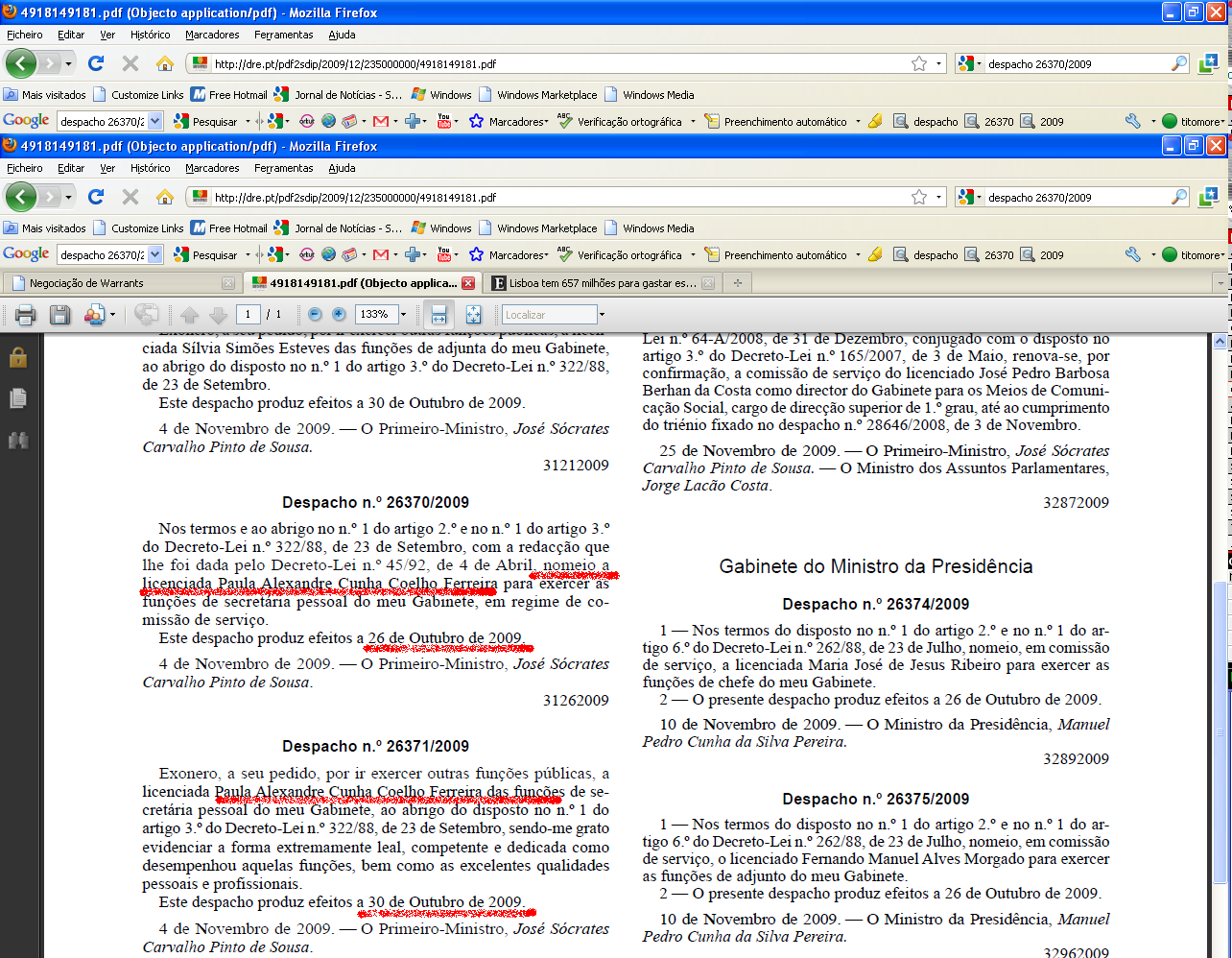This screenshot has height=958, width=1232.
Task: Print the PDF using the printer icon
Action: point(26,315)
